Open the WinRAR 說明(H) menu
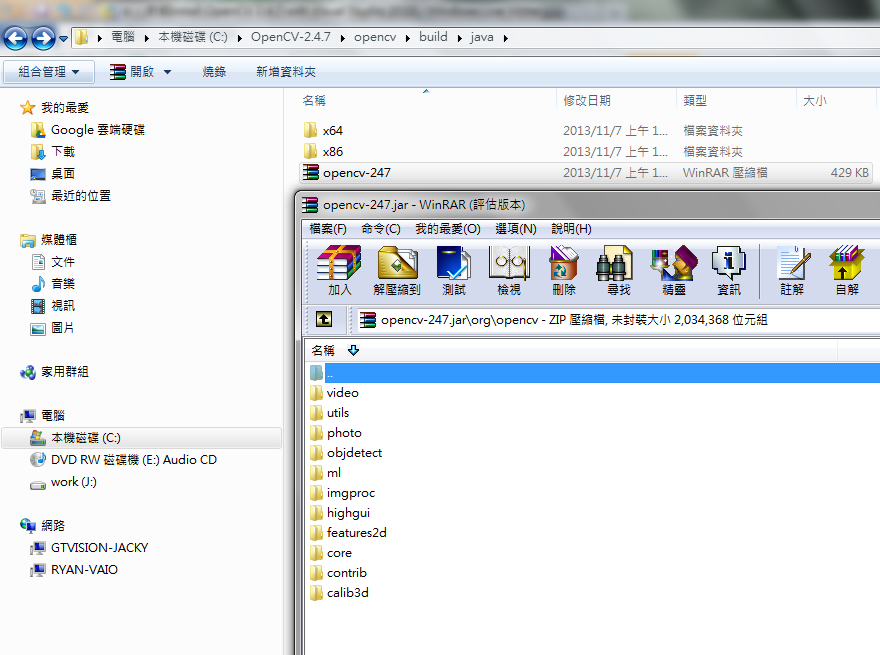This screenshot has height=655, width=880. point(571,229)
